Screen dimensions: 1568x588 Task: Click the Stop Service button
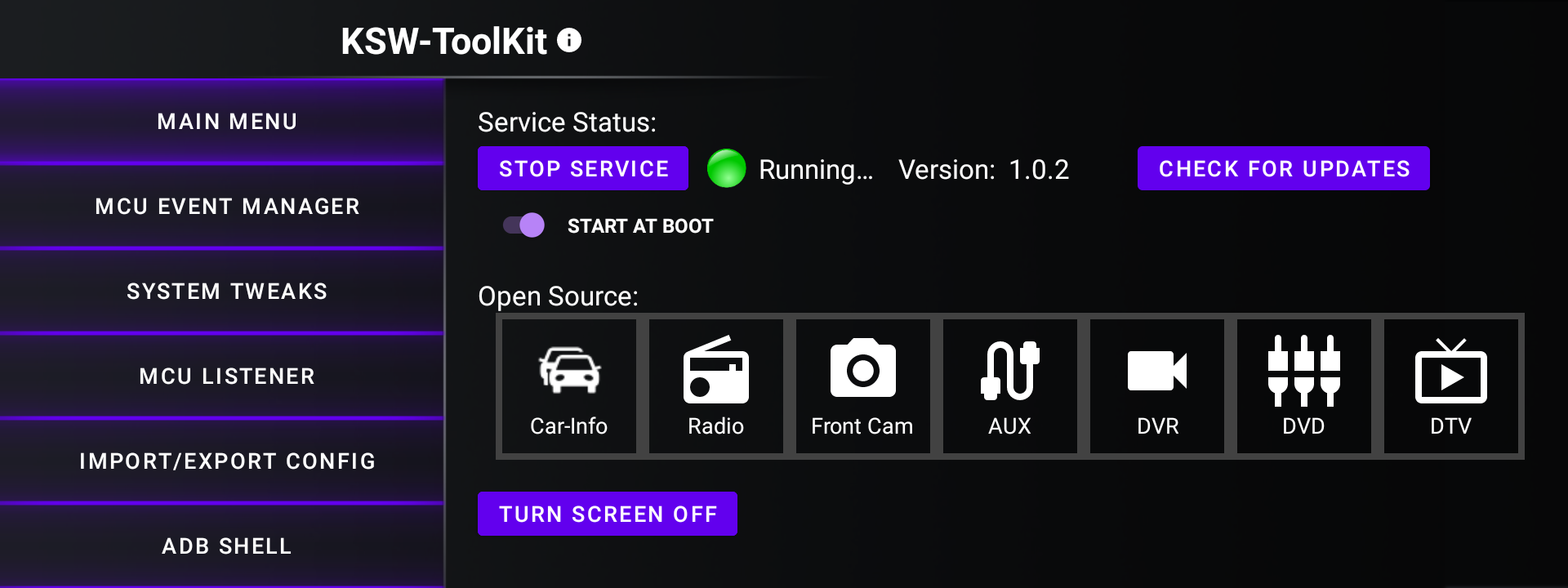583,168
